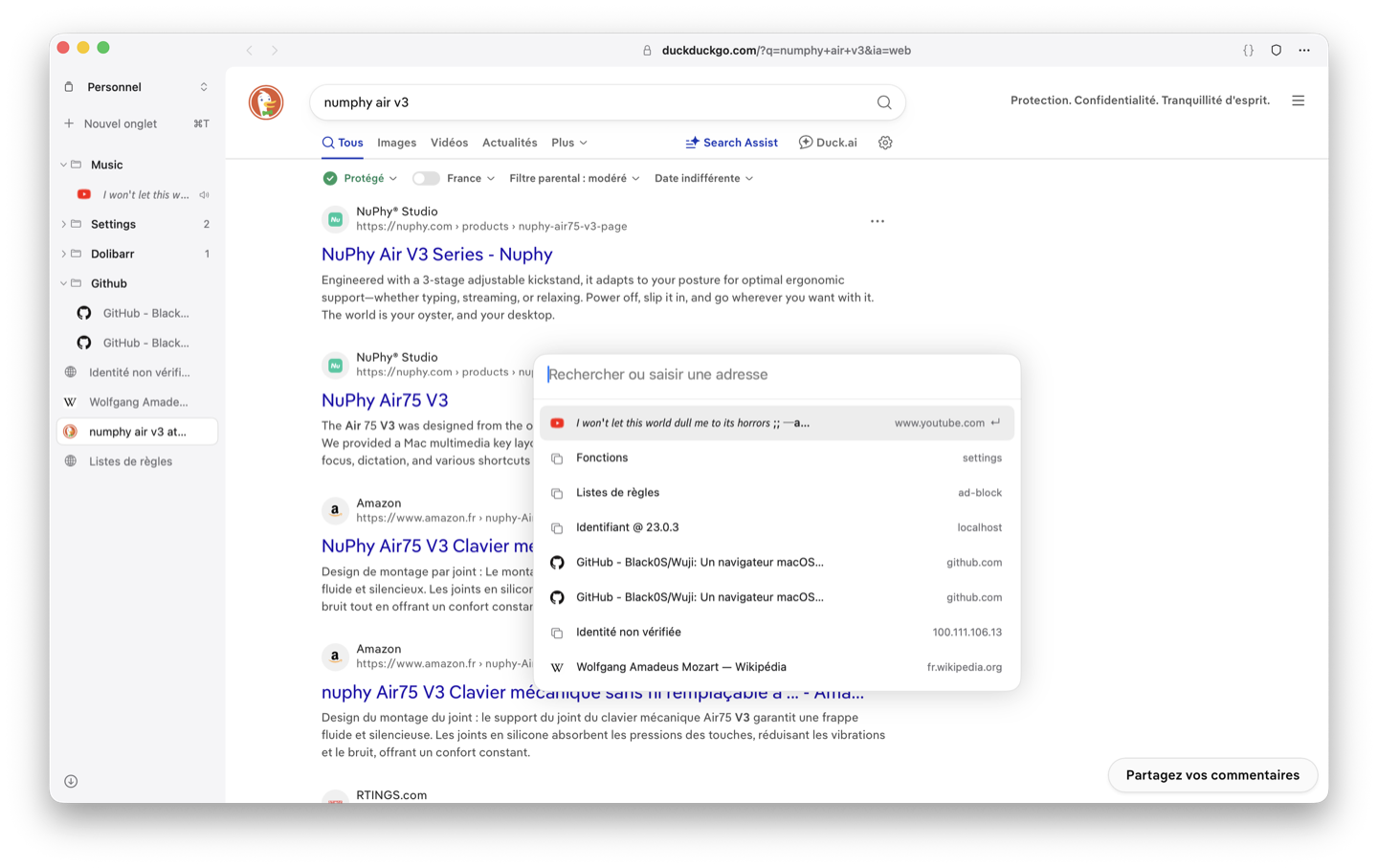Viewport: 1378px width, 868px height.
Task: Click the curly braces toolbar icon
Action: coord(1249,51)
